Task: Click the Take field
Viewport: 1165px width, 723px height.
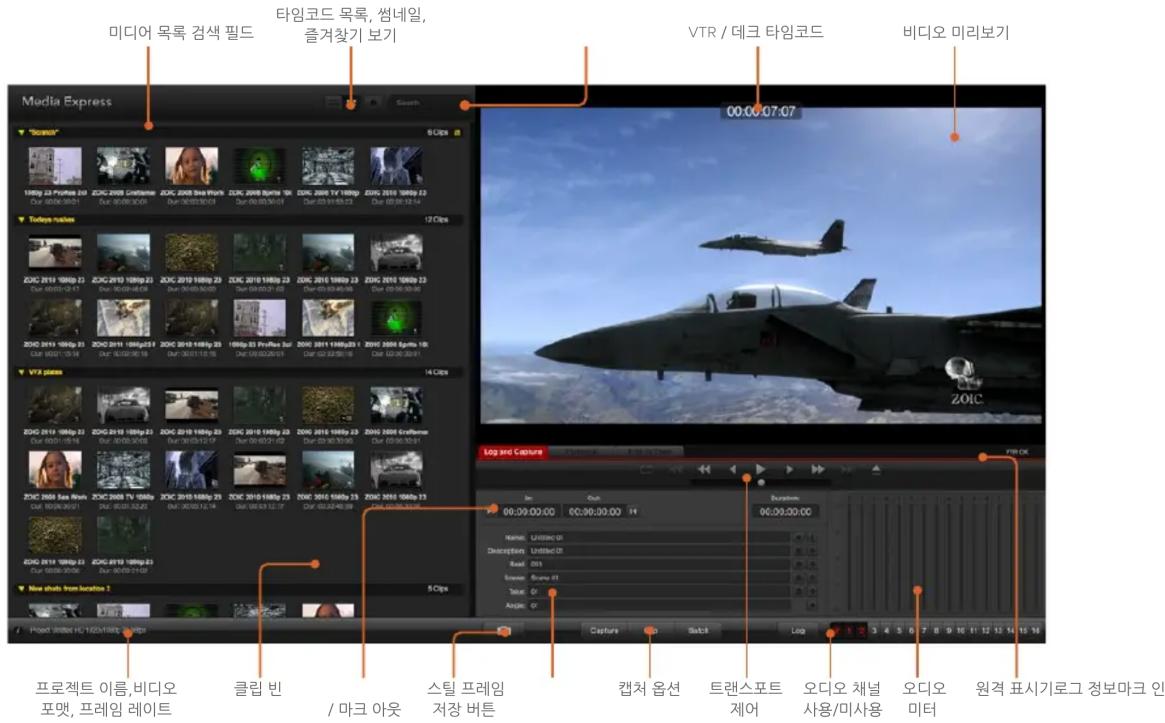Action: (658, 591)
